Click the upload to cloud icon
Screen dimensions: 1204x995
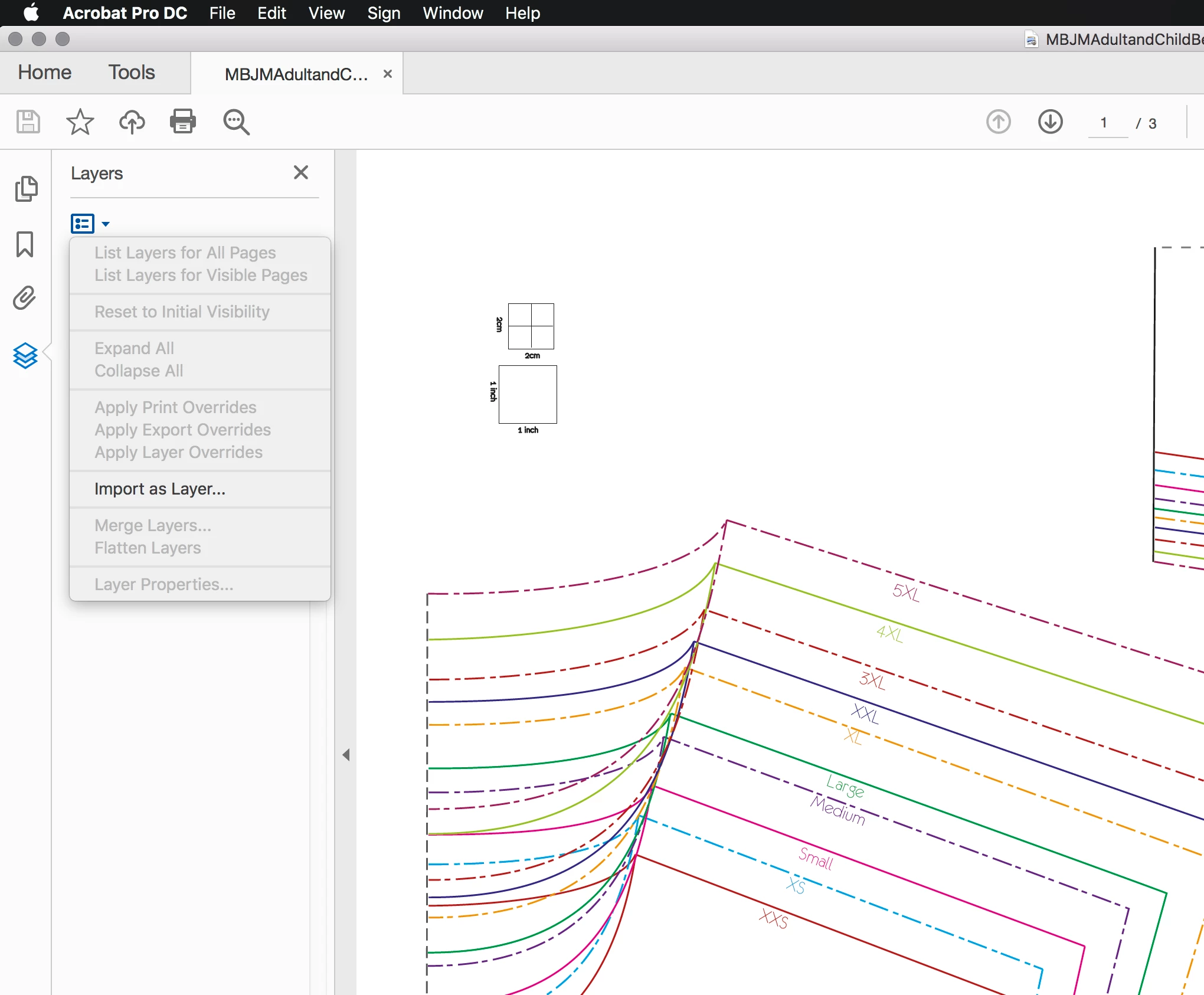tap(132, 122)
